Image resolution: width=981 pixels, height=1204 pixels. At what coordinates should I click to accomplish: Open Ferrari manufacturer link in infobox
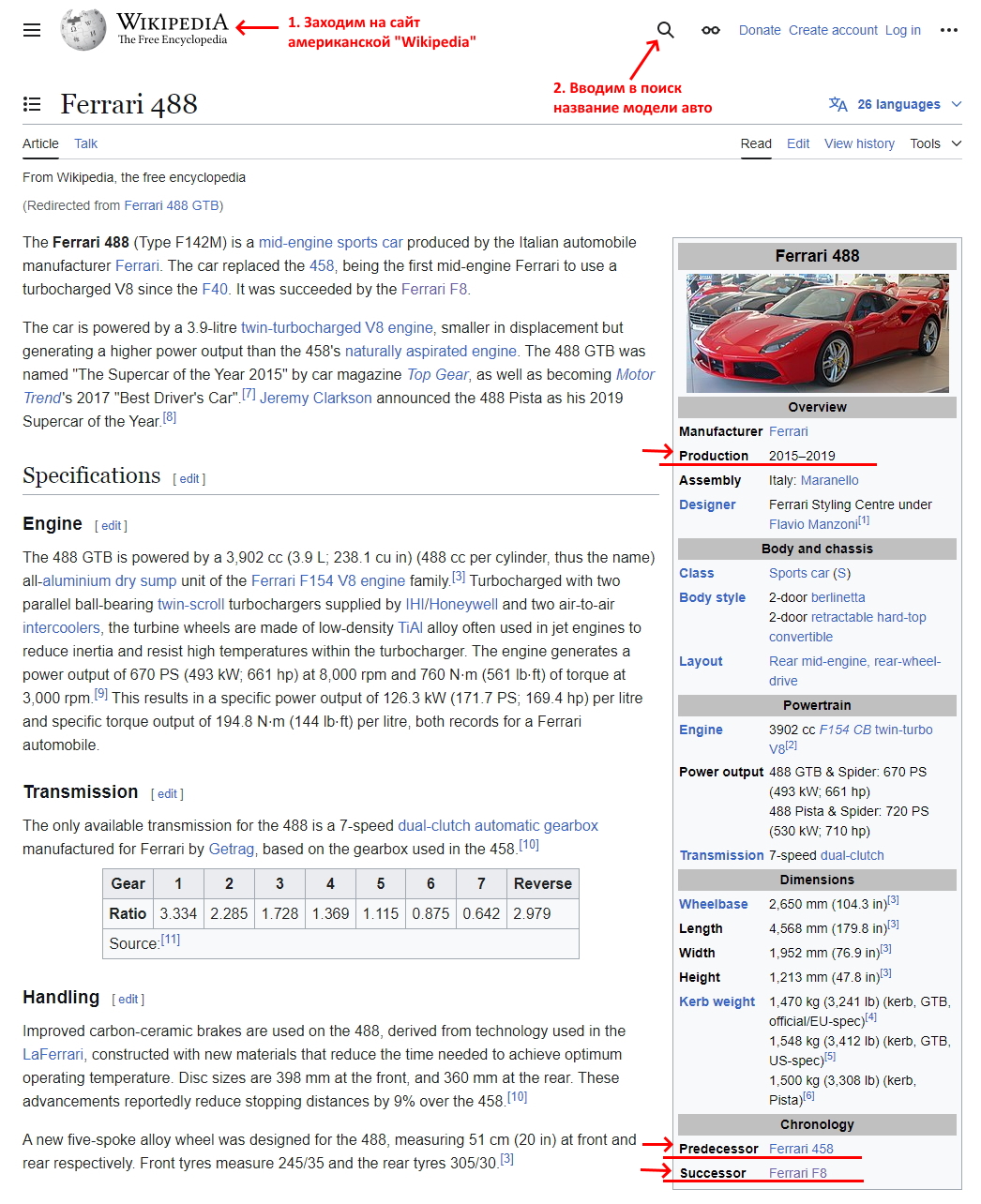pyautogui.click(x=789, y=431)
